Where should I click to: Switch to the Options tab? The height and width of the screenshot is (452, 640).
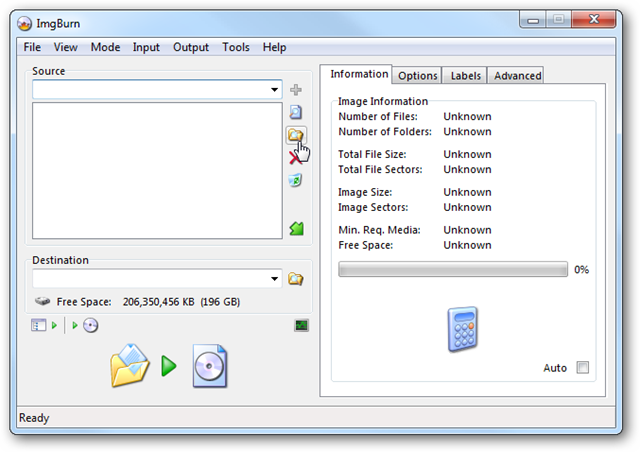click(417, 76)
